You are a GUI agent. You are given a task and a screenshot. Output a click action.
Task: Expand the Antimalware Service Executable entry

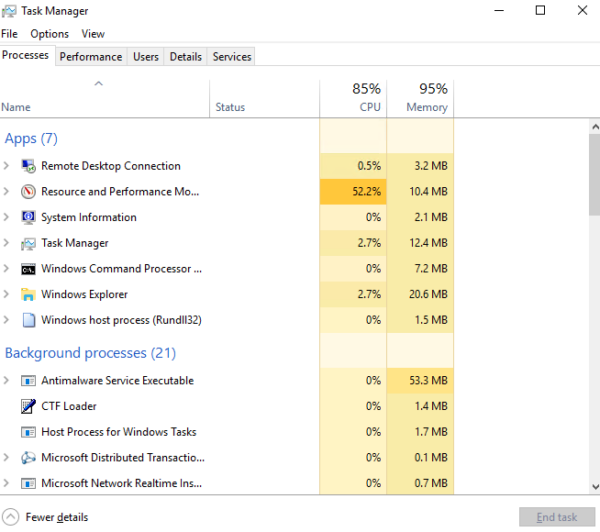pyautogui.click(x=8, y=381)
